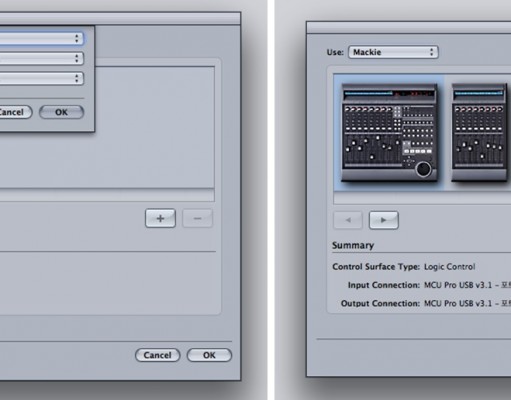Viewport: 511px width, 400px height.
Task: Click the Input Connection MCU Pro USB value
Action: point(467,285)
